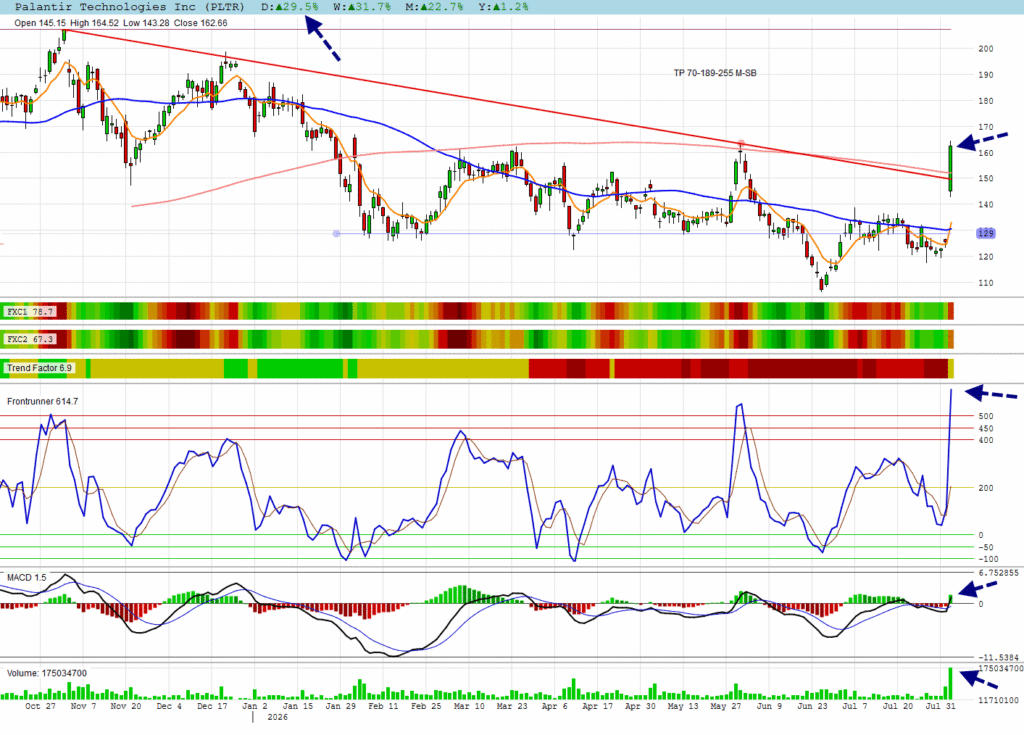Image resolution: width=1024 pixels, height=735 pixels.
Task: Click the Oct 27 date label
Action: coord(40,706)
